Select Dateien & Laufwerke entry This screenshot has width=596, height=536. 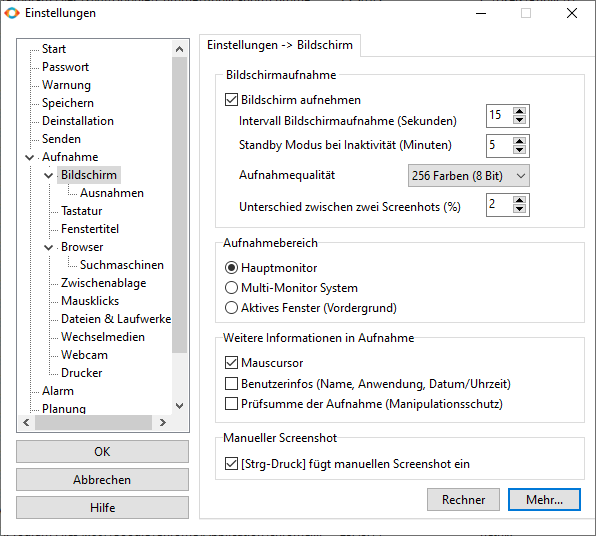(x=116, y=319)
